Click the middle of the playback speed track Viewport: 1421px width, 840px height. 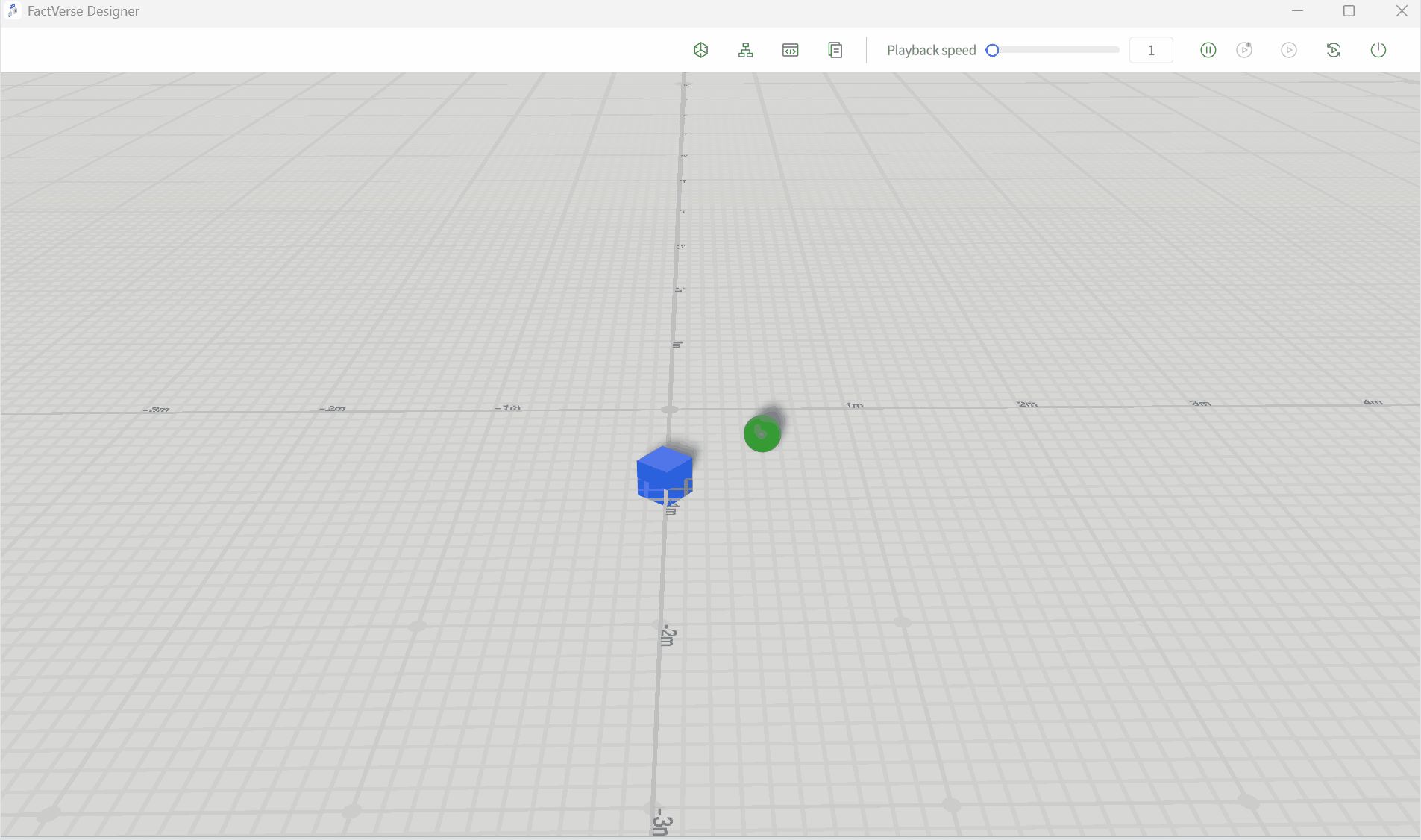[x=1055, y=50]
